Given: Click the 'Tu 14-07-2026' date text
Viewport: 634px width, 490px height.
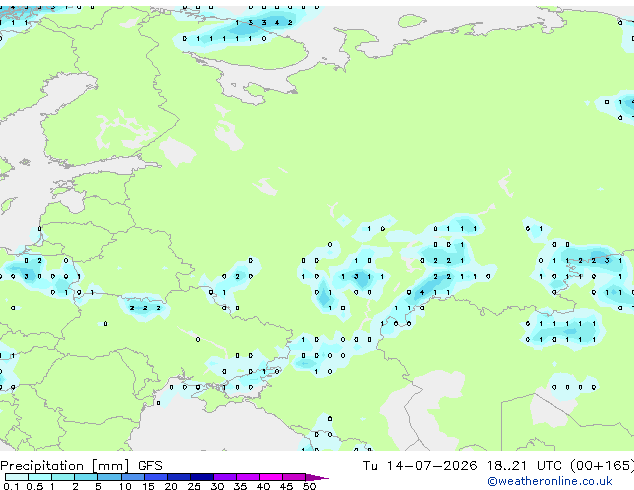Looking at the screenshot, I should (x=420, y=466).
